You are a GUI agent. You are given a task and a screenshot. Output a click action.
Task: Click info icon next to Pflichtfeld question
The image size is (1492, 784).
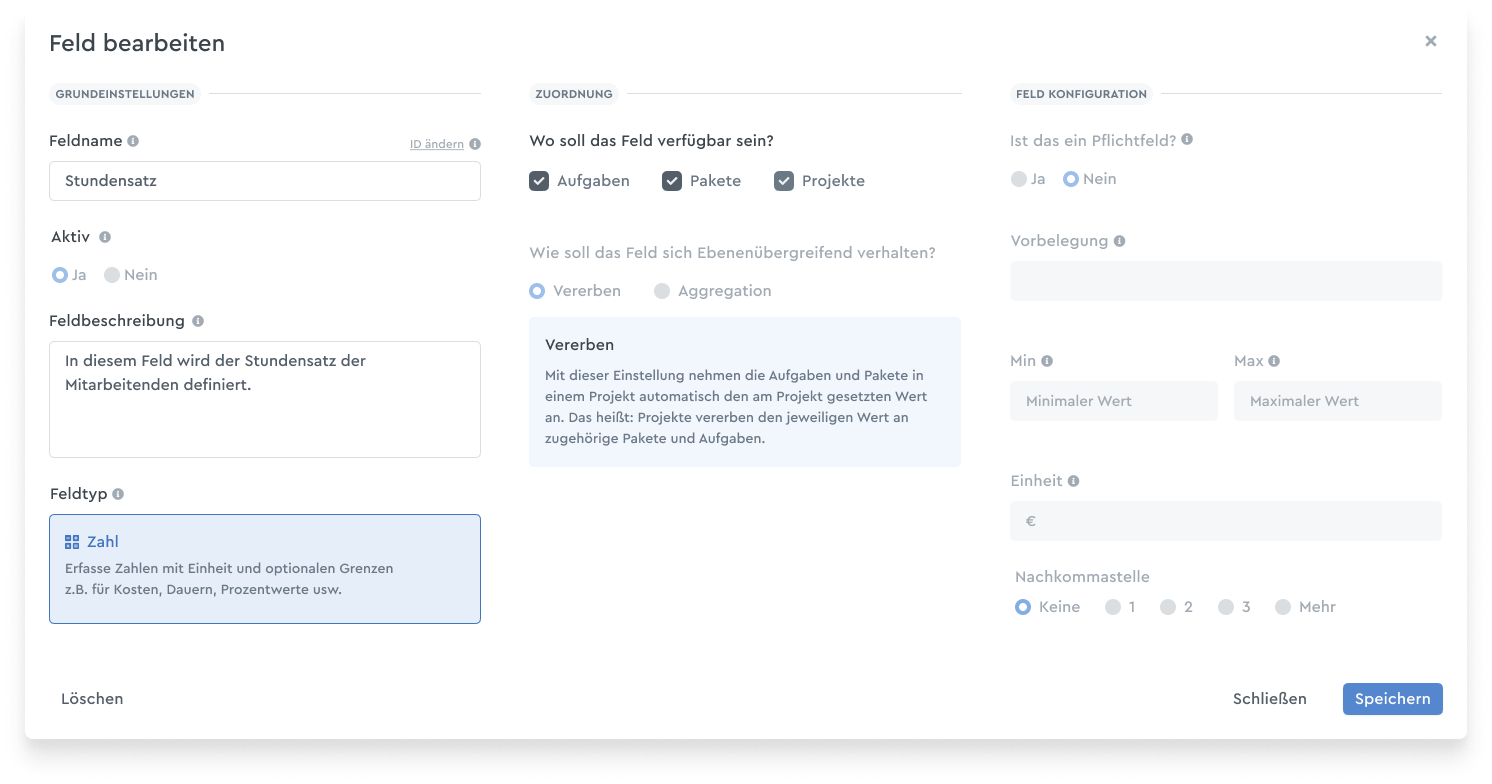tap(1187, 140)
